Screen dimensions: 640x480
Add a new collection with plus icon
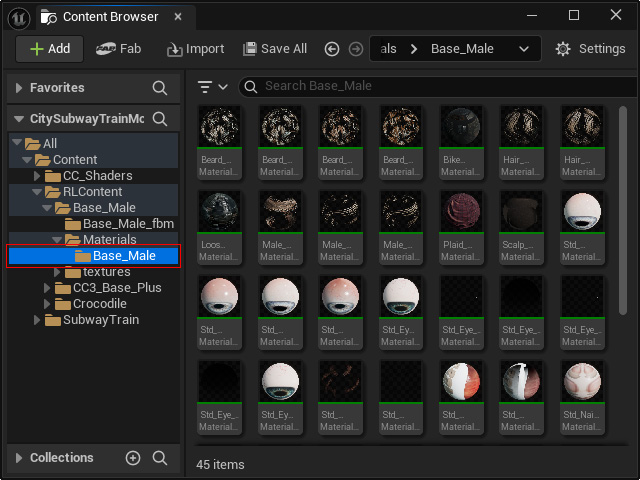pyautogui.click(x=133, y=458)
